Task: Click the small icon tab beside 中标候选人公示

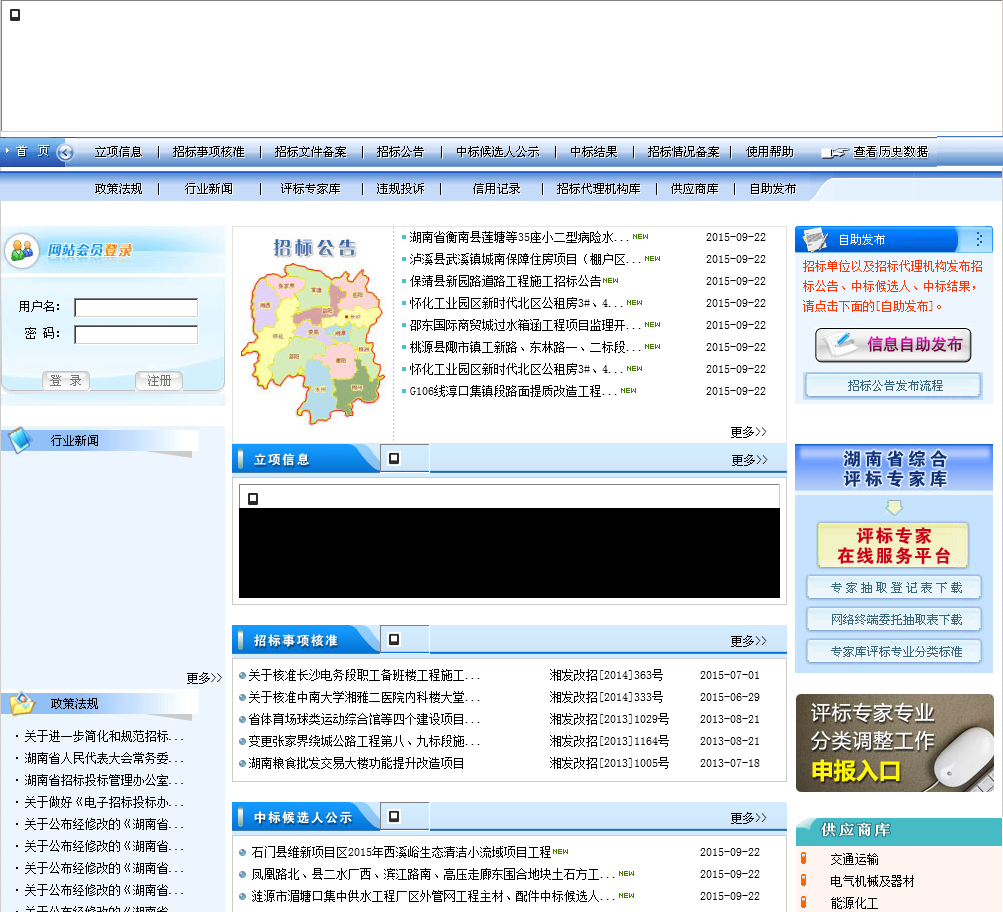Action: pyautogui.click(x=395, y=817)
